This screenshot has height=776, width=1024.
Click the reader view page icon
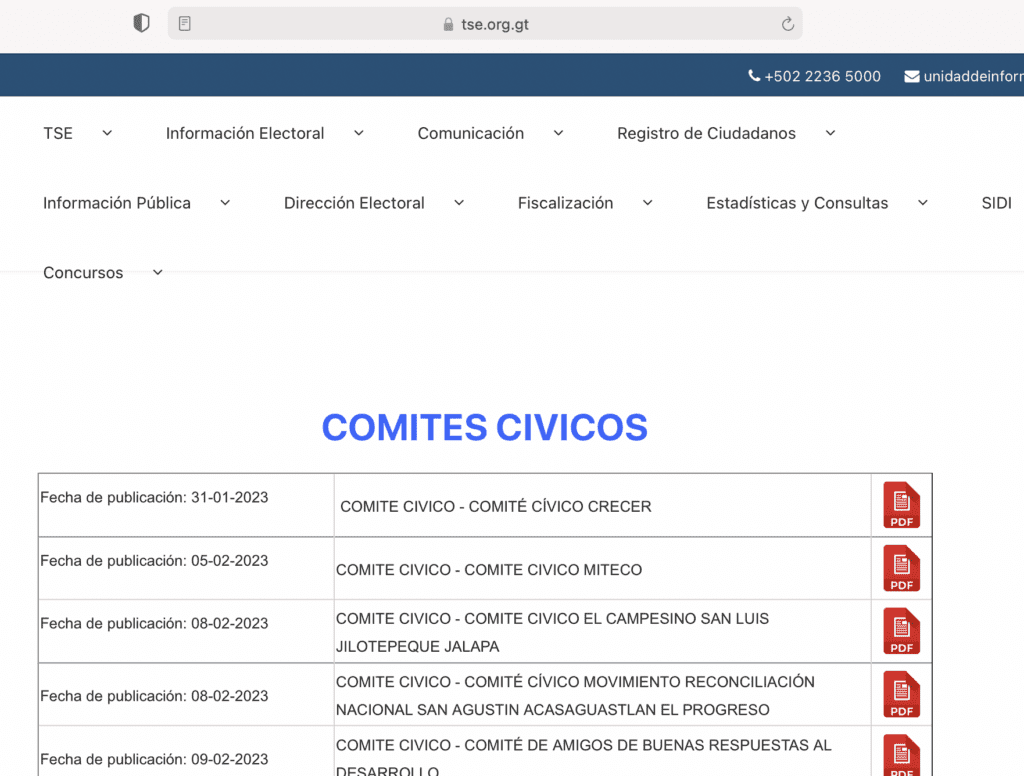point(185,24)
